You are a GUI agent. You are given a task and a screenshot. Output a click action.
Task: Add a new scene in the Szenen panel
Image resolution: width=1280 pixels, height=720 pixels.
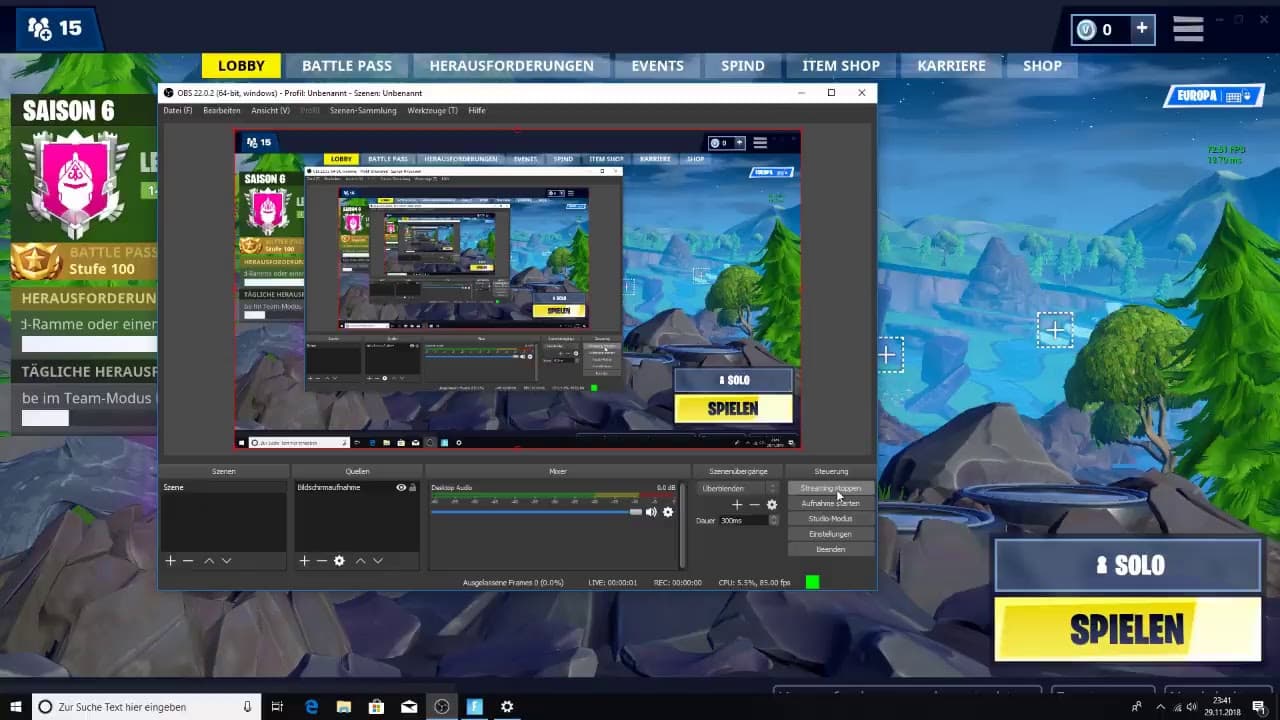170,561
